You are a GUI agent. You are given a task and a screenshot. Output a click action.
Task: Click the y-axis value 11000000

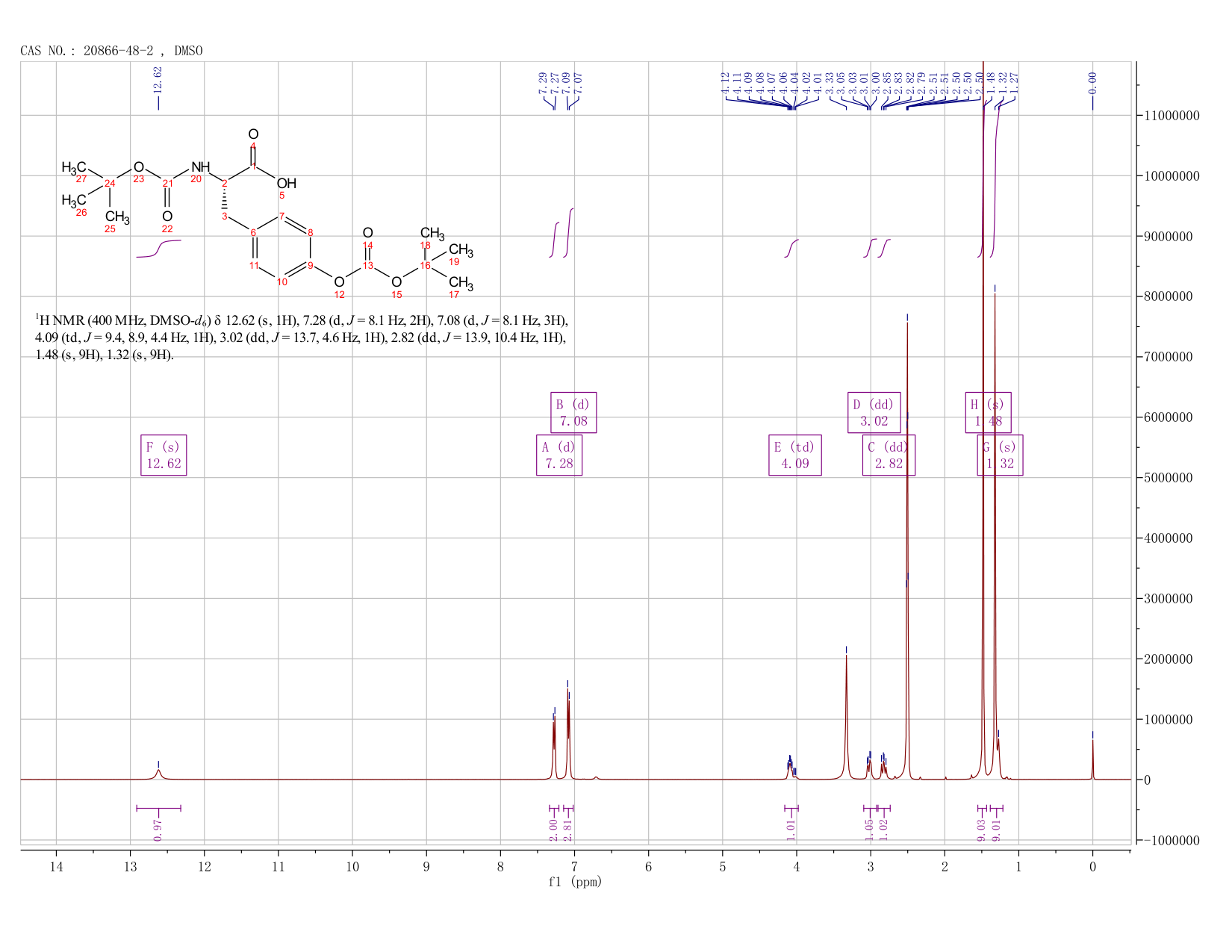pos(1171,116)
